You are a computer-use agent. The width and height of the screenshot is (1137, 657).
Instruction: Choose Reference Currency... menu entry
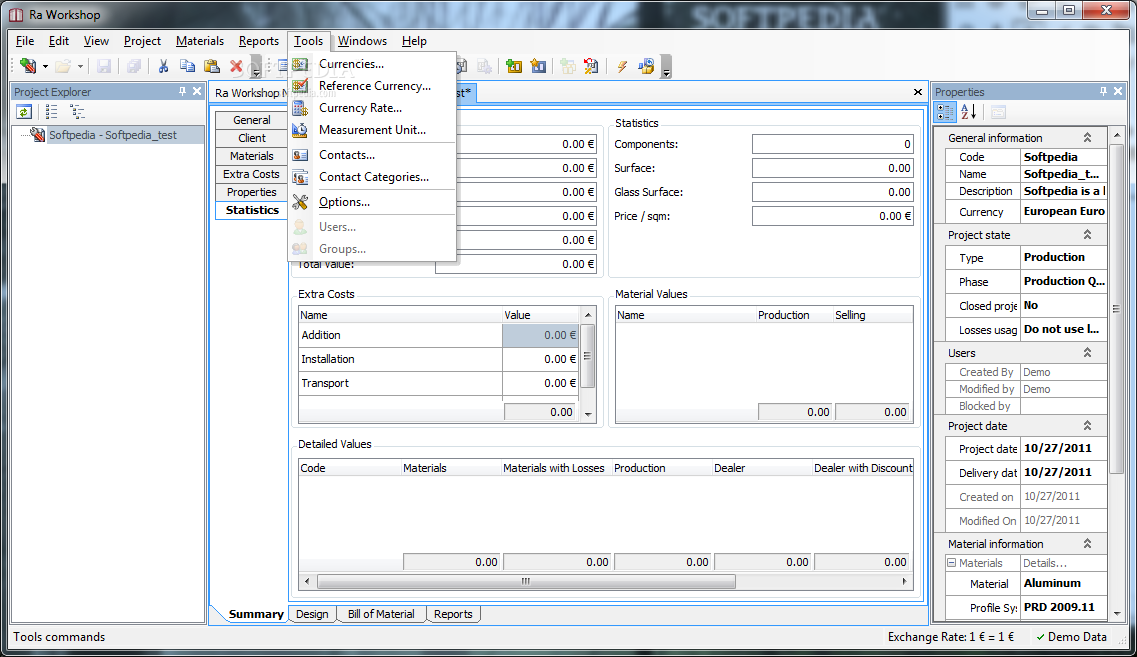pyautogui.click(x=373, y=86)
